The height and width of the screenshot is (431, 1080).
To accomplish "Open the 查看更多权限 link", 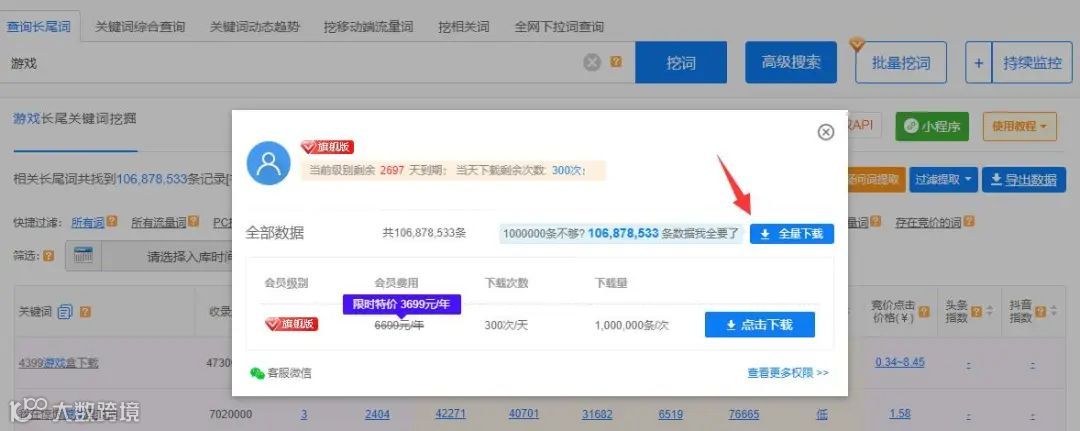I will [x=788, y=372].
